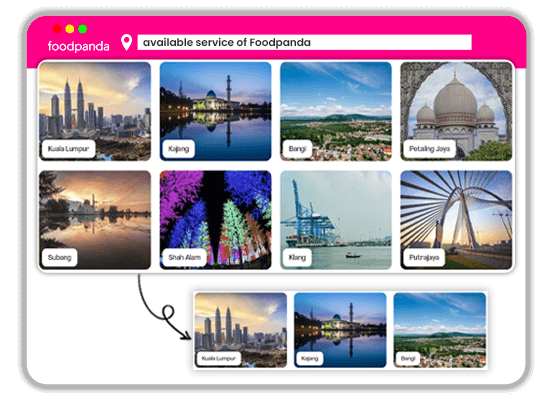Screen dimensions: 550x400
Task: Choose the Petaling Jaya mosque card
Action: point(456,112)
